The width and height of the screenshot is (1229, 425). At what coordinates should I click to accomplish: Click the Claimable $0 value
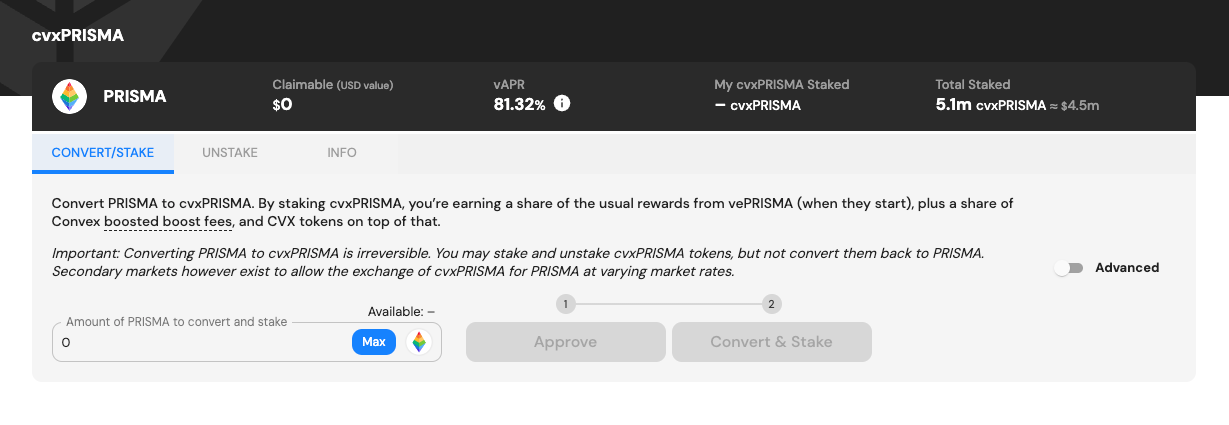point(282,104)
